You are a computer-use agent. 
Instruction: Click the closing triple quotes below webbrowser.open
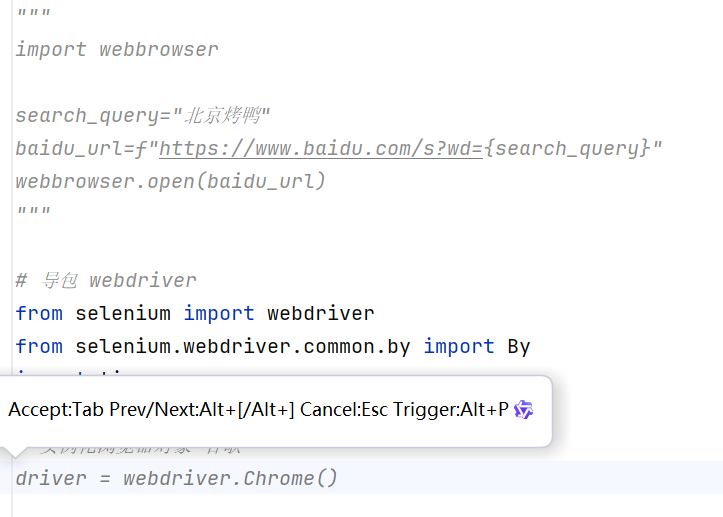pyautogui.click(x=33, y=213)
